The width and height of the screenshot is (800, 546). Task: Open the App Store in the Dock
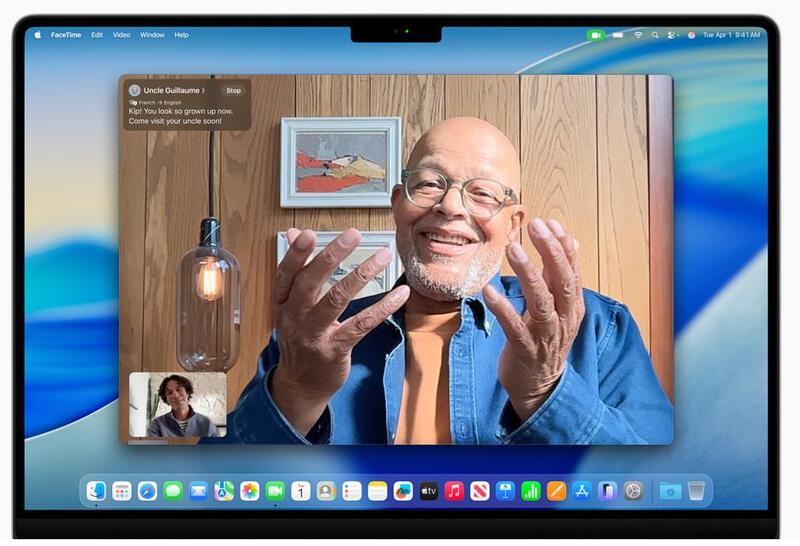pyautogui.click(x=582, y=491)
